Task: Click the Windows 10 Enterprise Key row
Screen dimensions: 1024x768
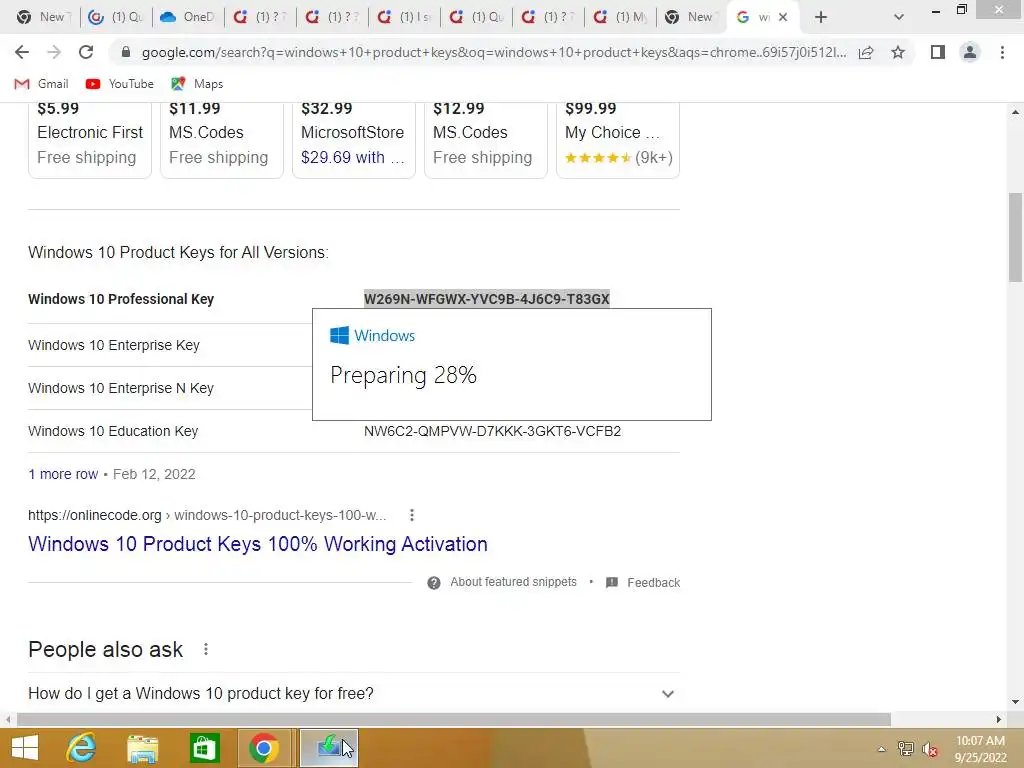Action: [170, 345]
